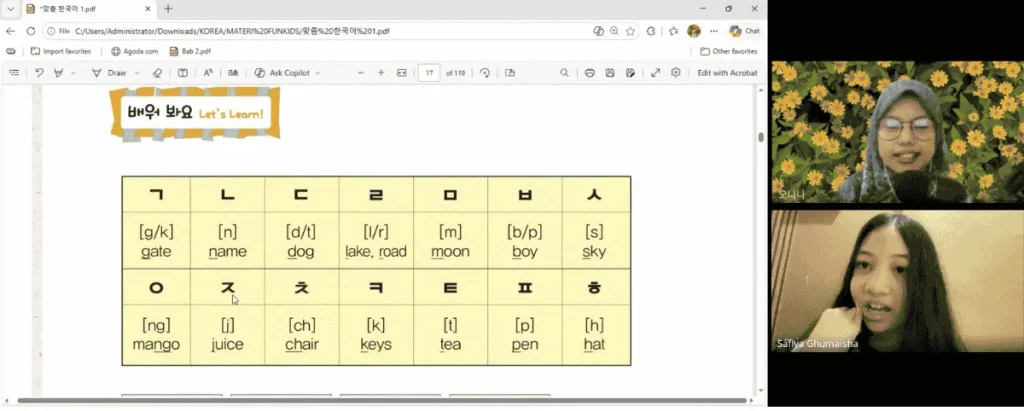Expand the Ask Copilot dropdown

pos(318,73)
